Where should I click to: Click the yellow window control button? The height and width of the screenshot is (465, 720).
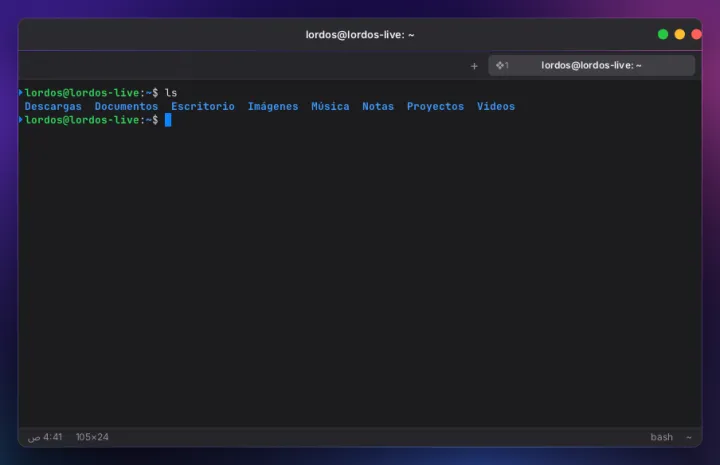point(680,34)
